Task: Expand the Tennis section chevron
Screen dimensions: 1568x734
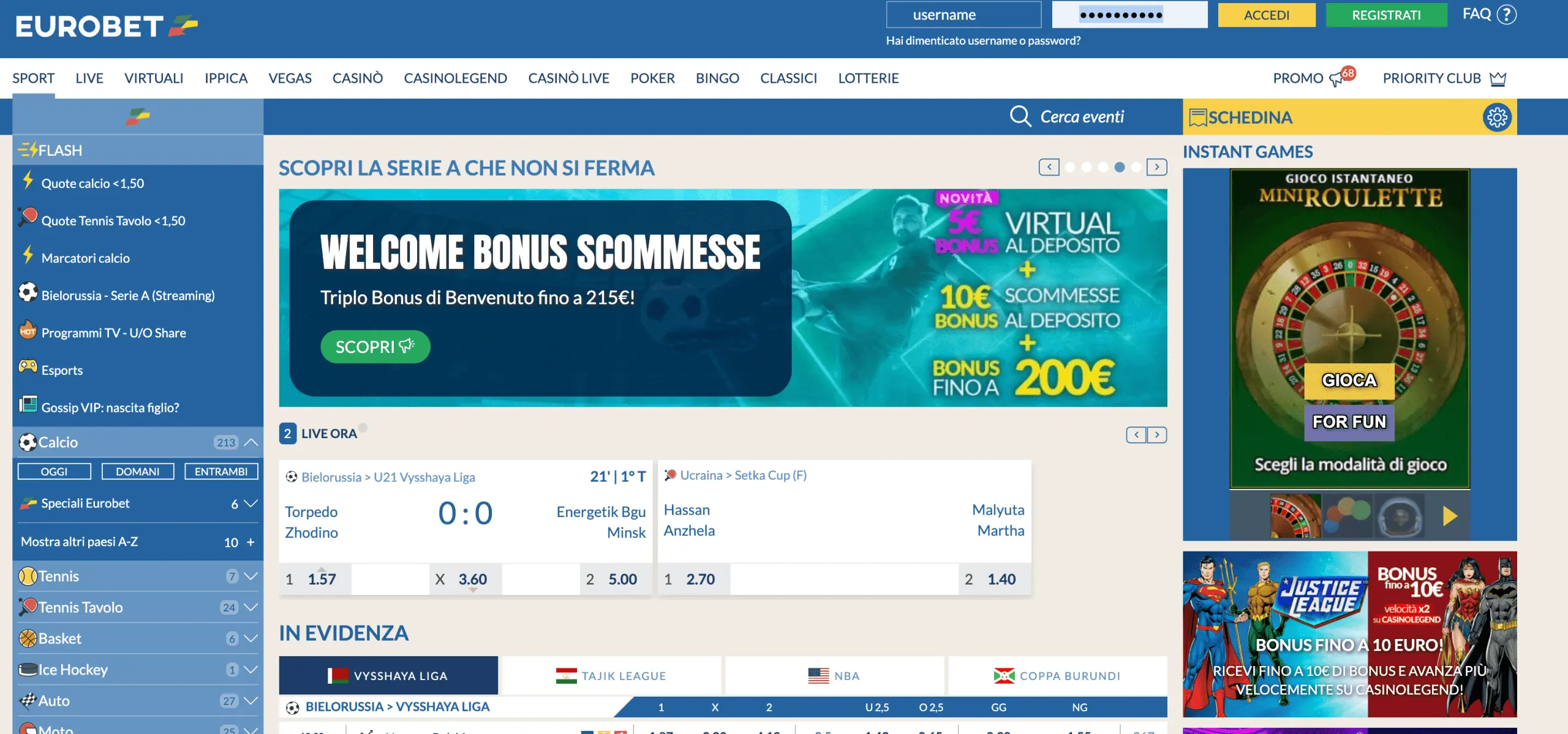Action: coord(251,576)
